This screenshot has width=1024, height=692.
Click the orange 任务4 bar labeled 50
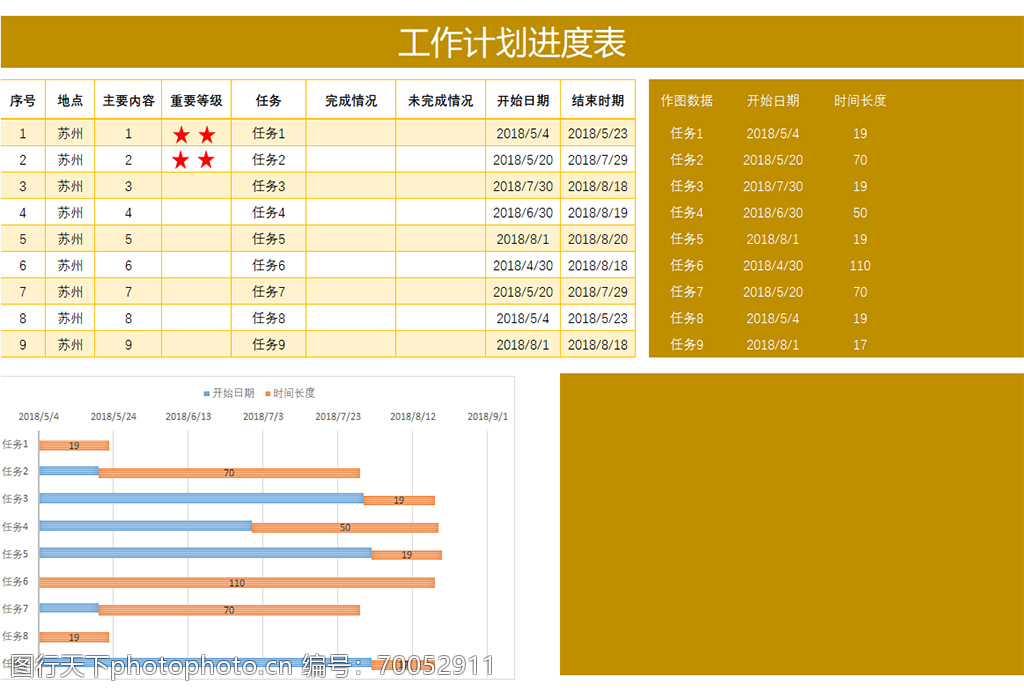(x=345, y=527)
